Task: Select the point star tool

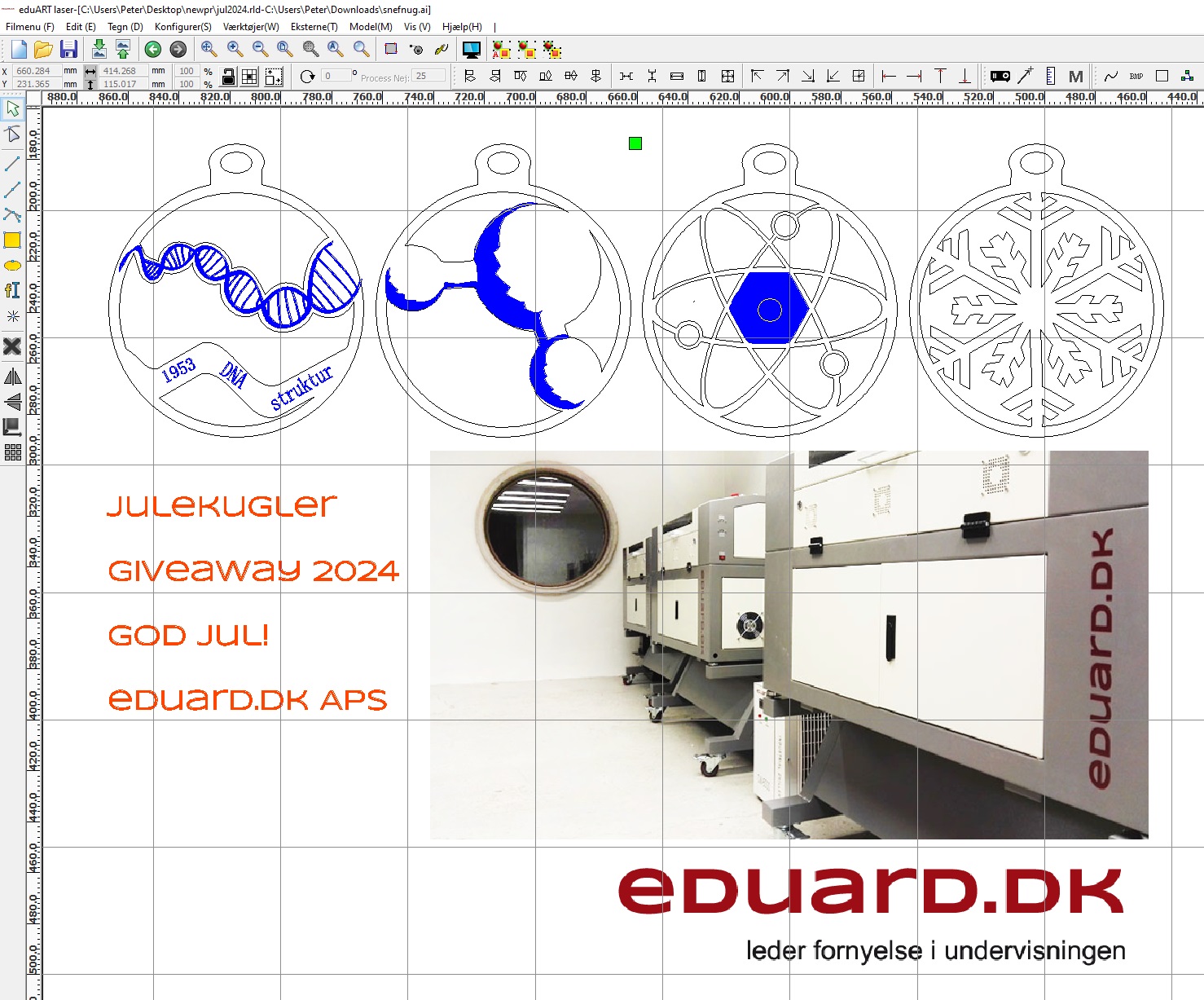Action: coord(12,315)
